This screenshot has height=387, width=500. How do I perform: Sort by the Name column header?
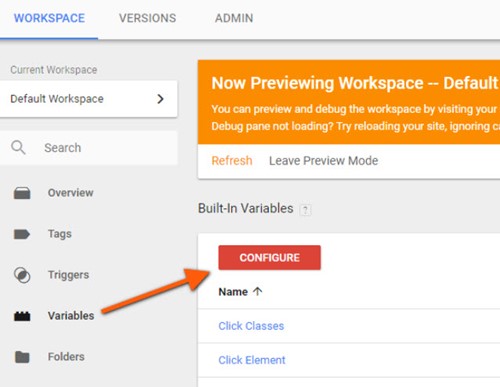point(233,292)
